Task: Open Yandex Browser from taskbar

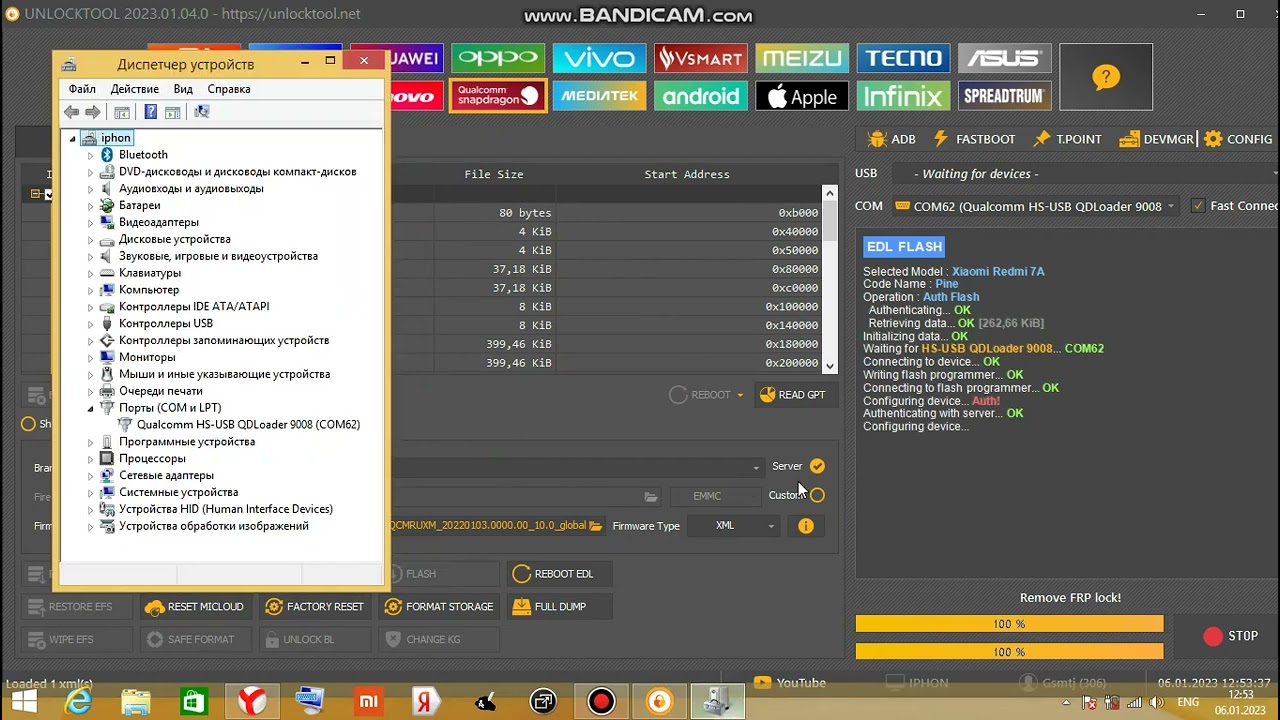Action: point(252,701)
